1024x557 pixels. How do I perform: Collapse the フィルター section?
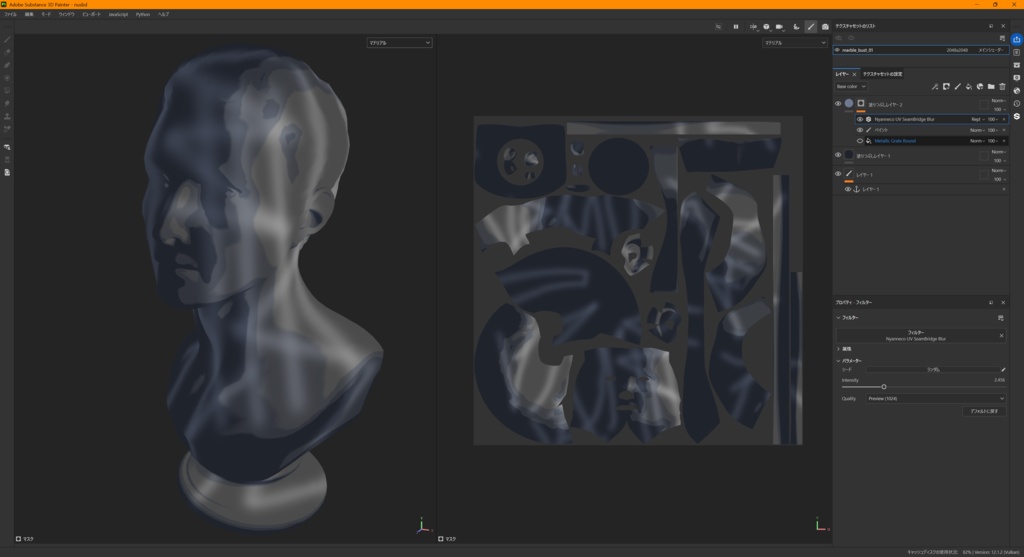(x=839, y=318)
